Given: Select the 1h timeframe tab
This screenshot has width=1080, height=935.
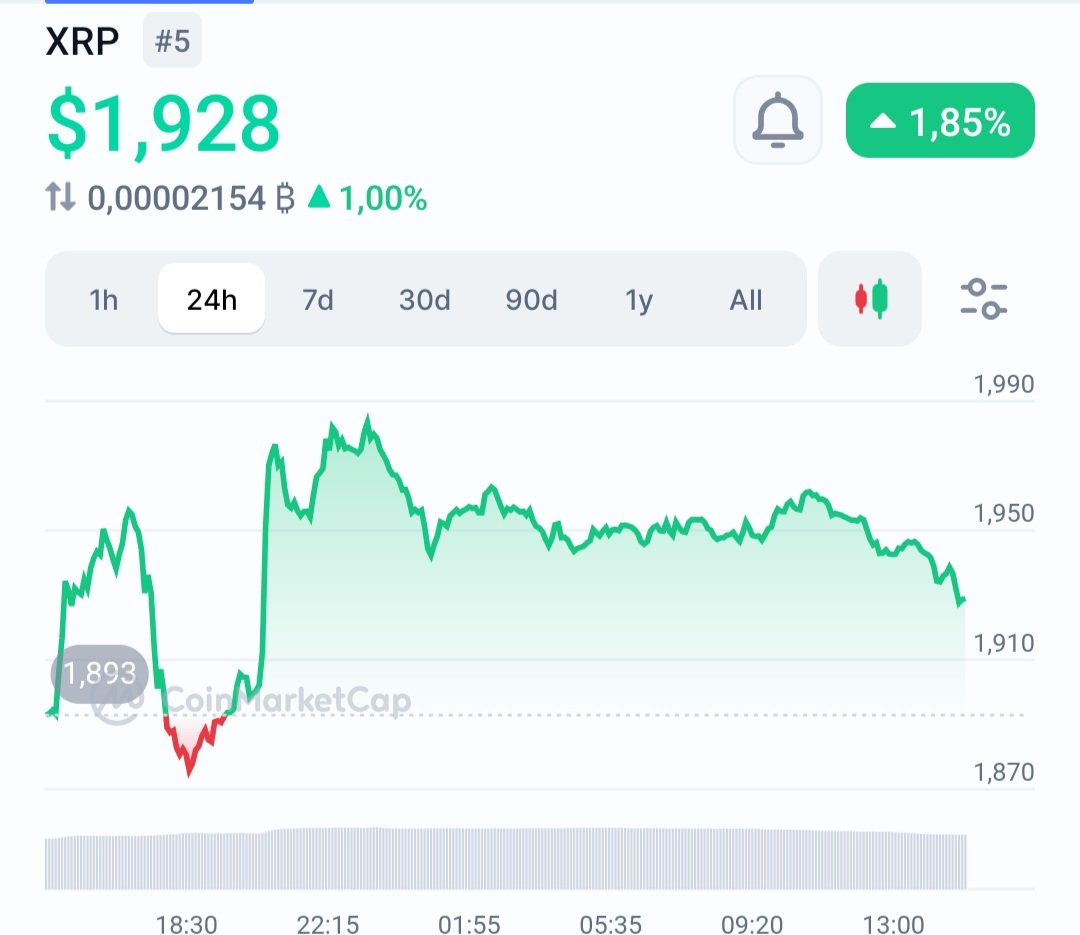Looking at the screenshot, I should pos(103,300).
